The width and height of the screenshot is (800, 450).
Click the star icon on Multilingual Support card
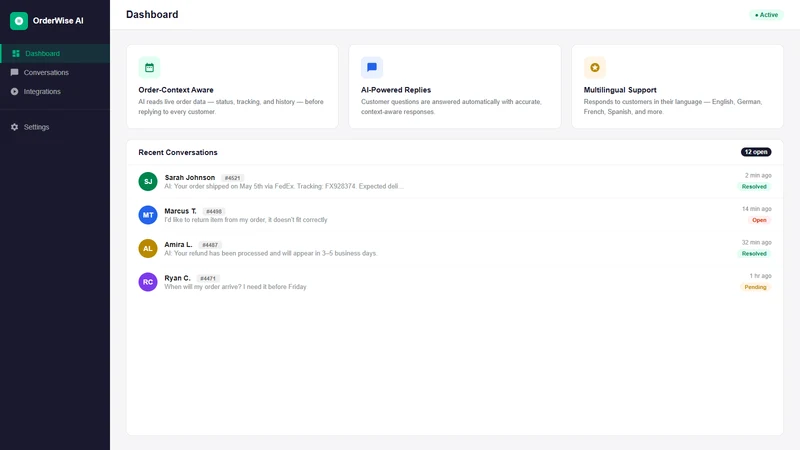pos(594,67)
